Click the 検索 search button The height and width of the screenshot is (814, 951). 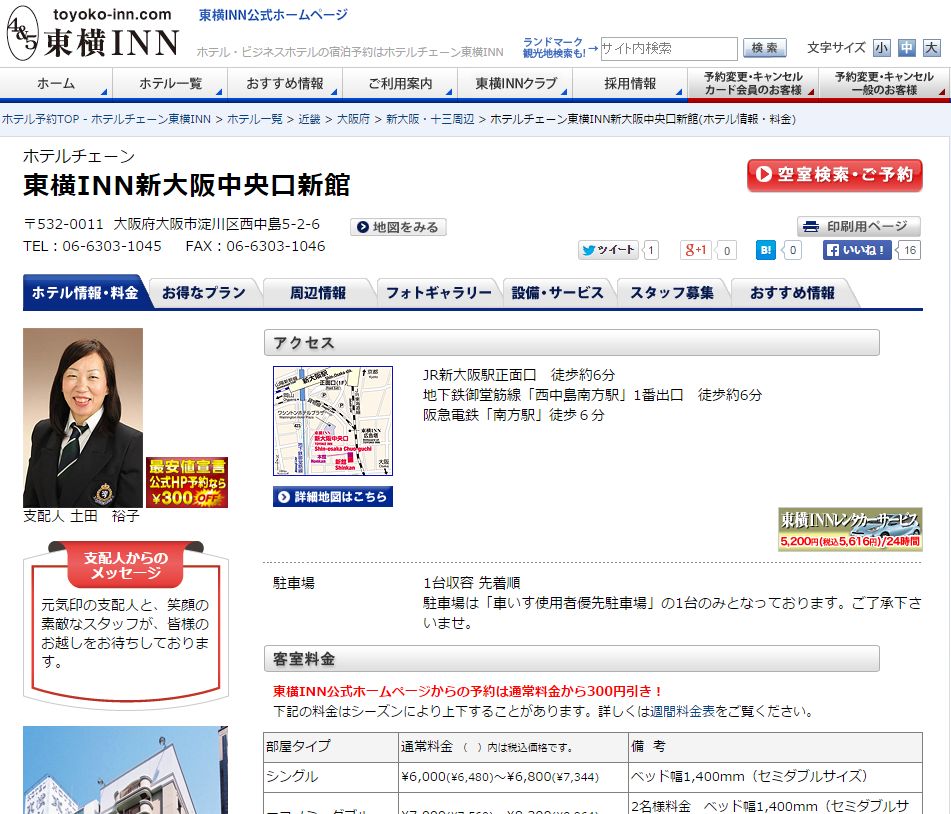tap(764, 48)
